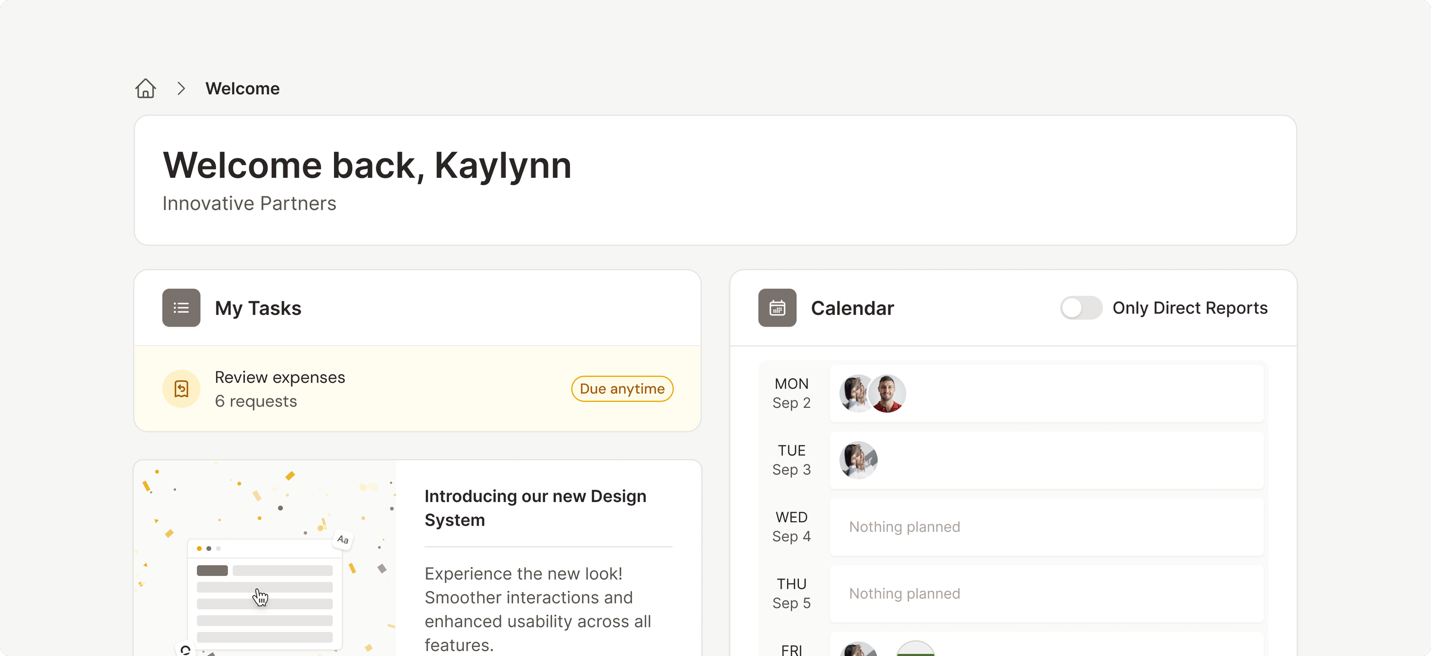The width and height of the screenshot is (1431, 656).
Task: Click the bearded man's avatar on Monday
Action: coord(888,394)
